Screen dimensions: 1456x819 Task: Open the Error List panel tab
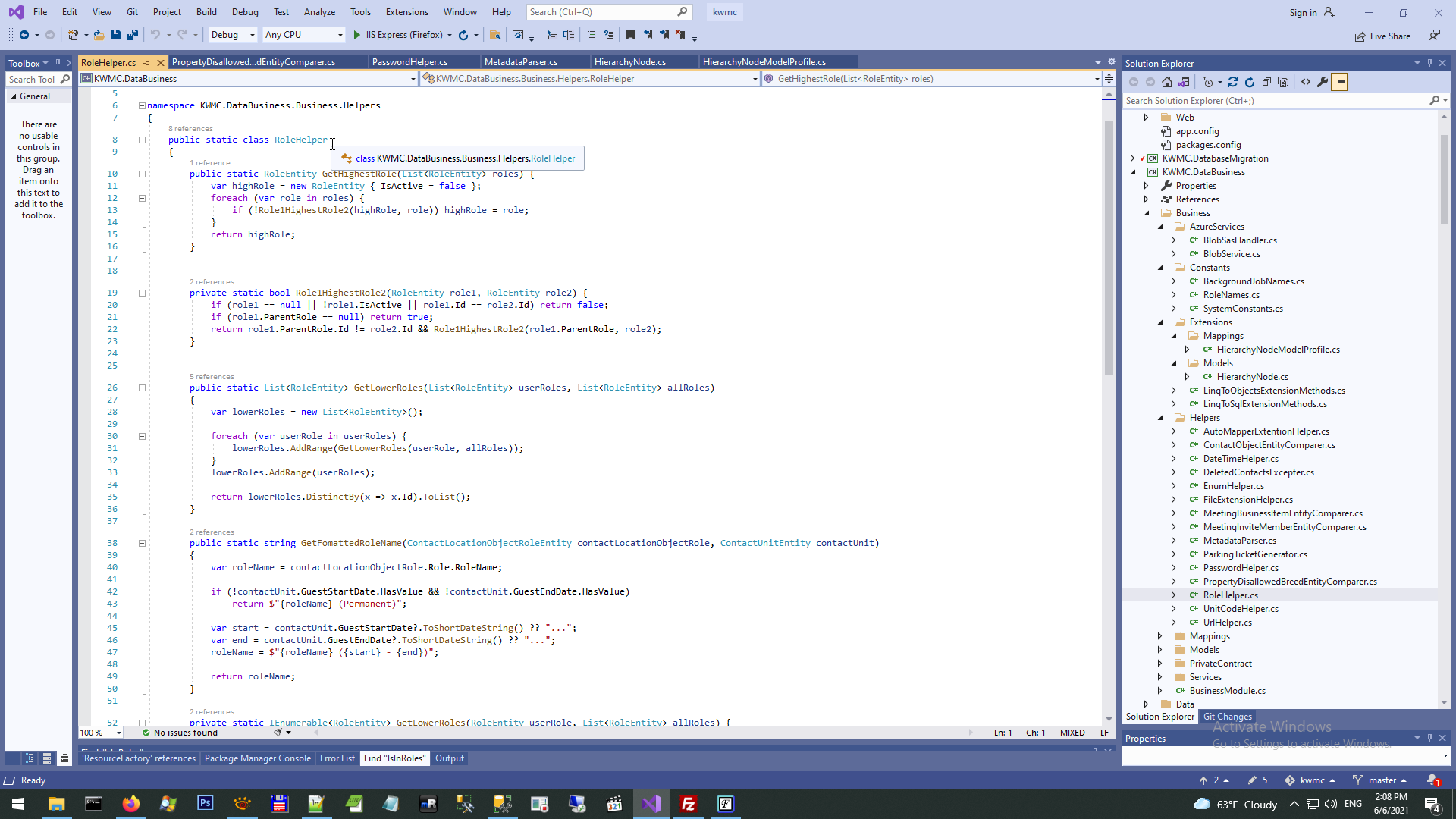click(x=337, y=758)
